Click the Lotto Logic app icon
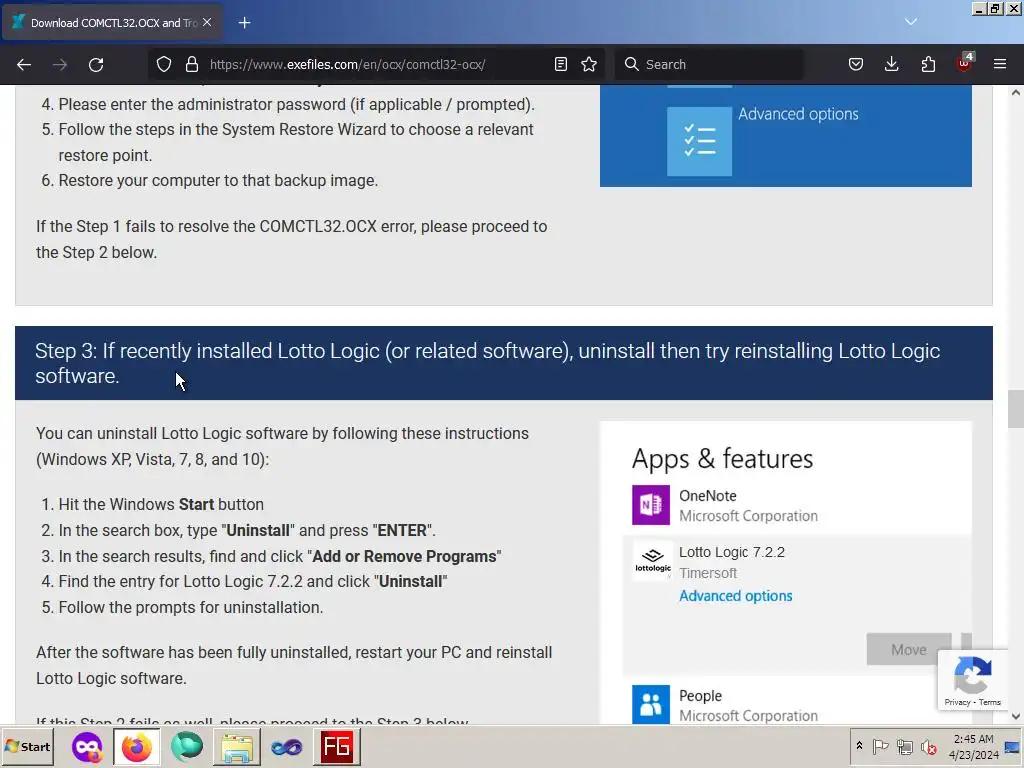Viewport: 1024px width, 768px height. click(652, 561)
